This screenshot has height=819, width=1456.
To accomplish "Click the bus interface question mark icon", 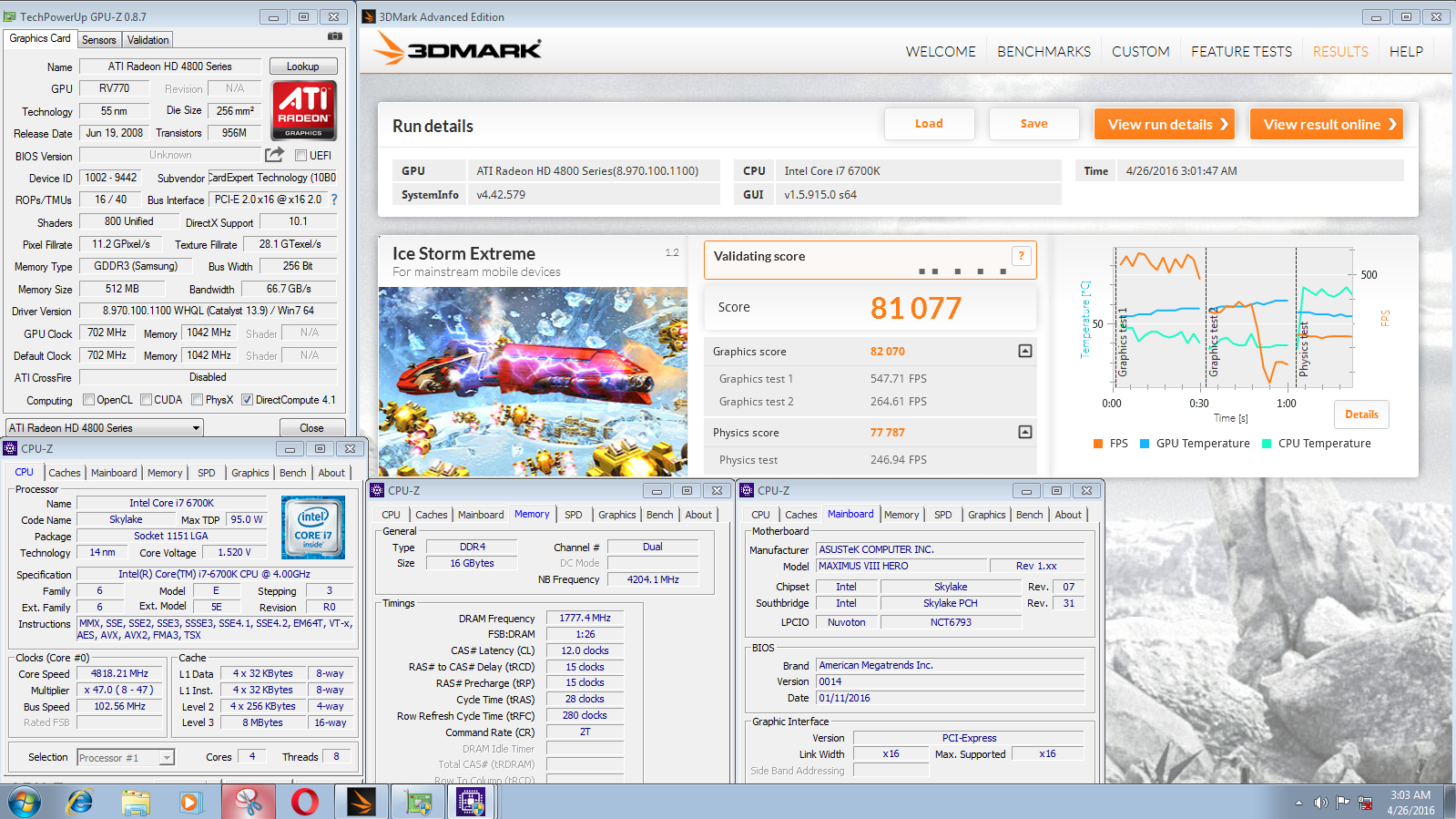I will click(333, 200).
